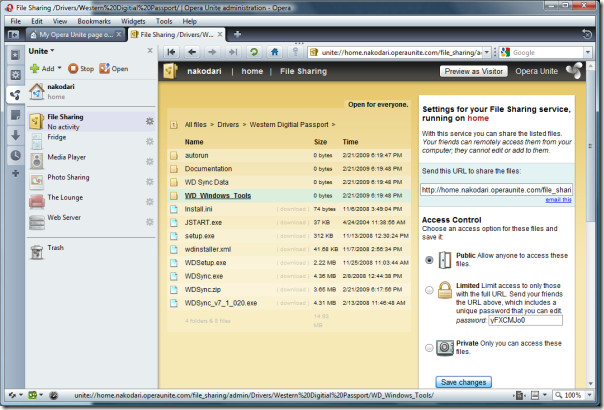Click the Fridge settings gear
The image size is (604, 410).
(150, 141)
